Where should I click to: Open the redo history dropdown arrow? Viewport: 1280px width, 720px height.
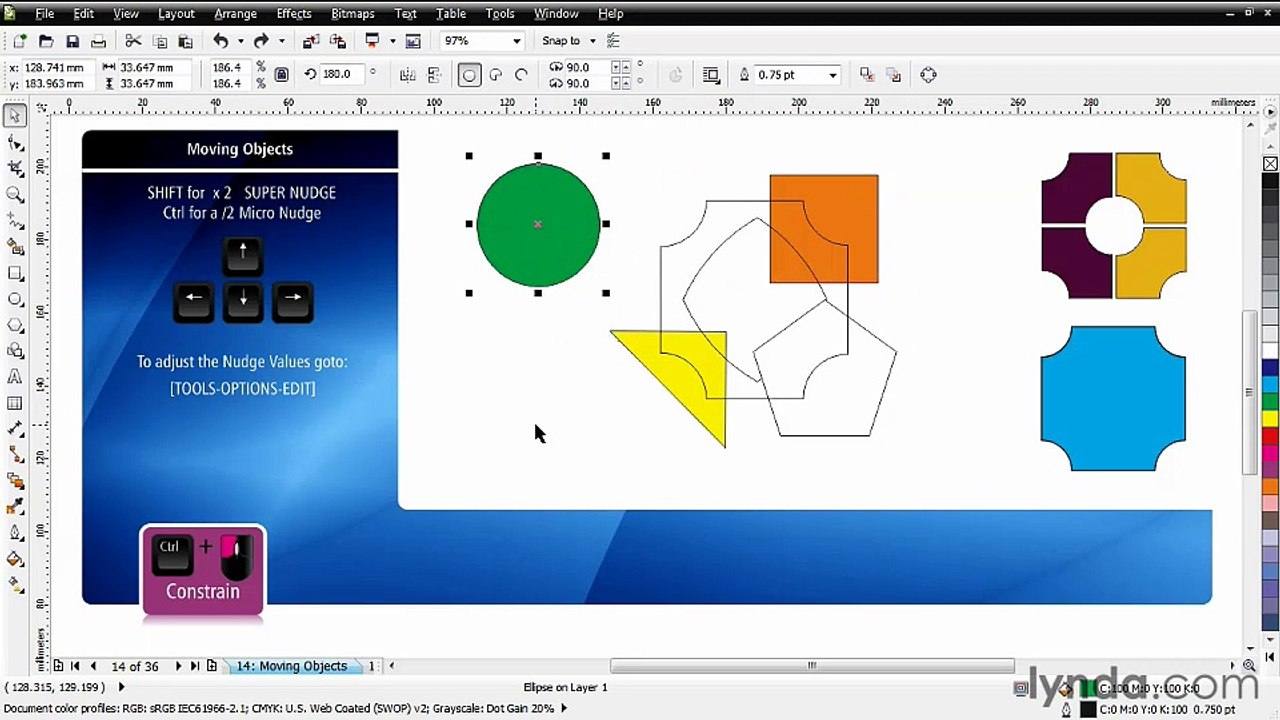(281, 41)
